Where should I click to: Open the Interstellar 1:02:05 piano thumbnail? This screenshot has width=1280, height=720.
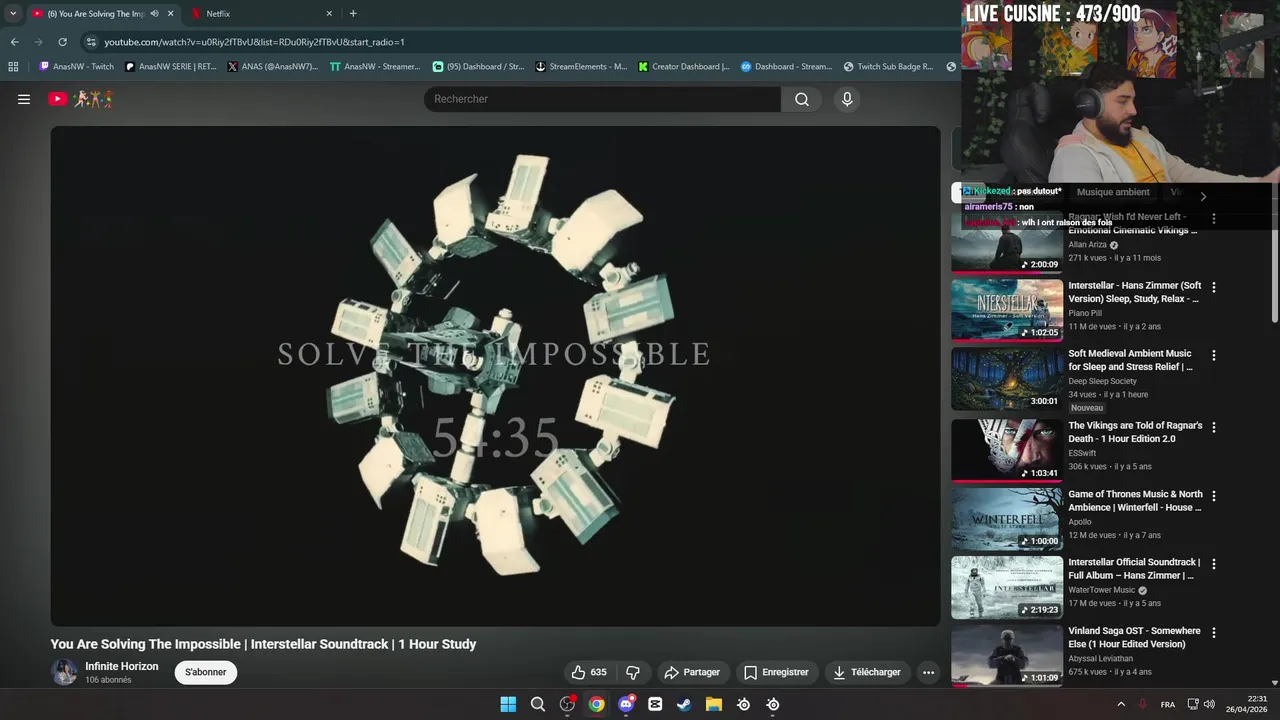point(1006,310)
